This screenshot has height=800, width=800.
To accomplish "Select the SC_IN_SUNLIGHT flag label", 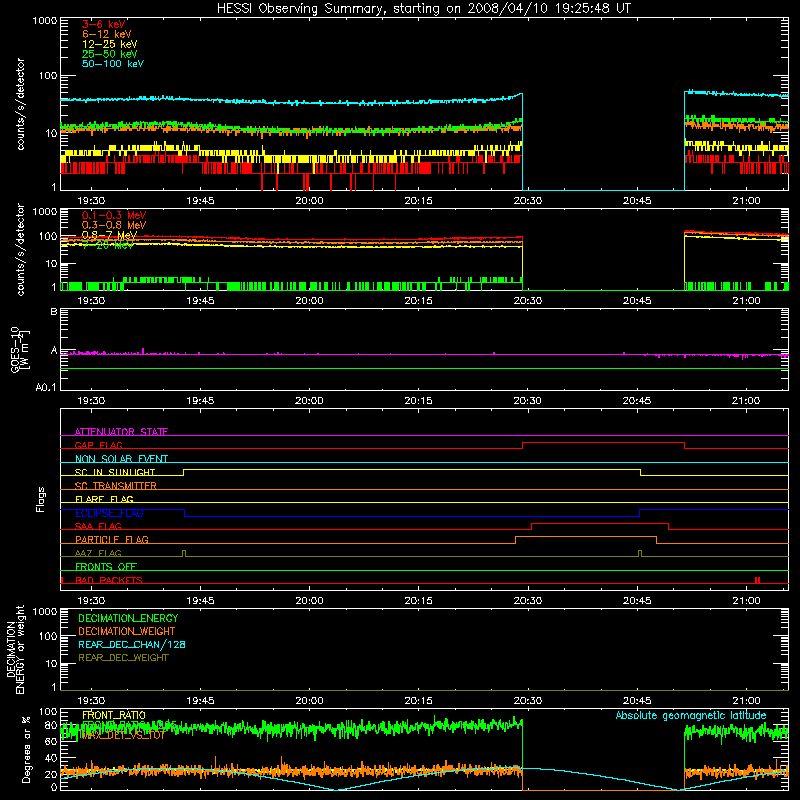I will tap(115, 472).
